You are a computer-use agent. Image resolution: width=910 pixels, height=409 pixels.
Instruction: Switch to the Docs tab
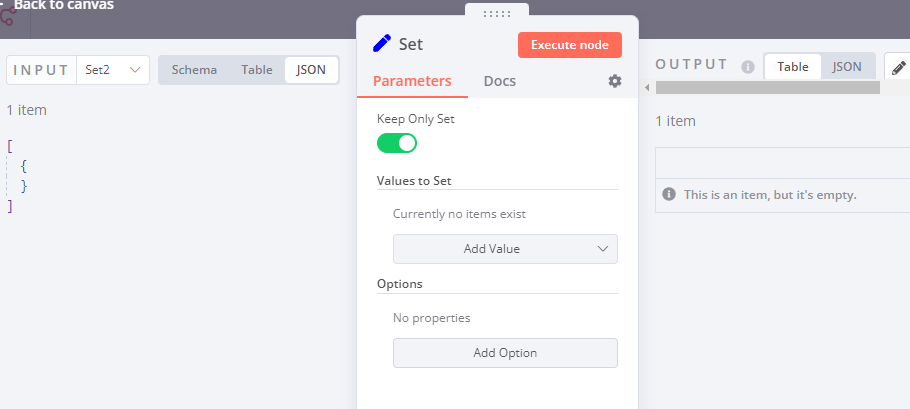click(x=500, y=81)
